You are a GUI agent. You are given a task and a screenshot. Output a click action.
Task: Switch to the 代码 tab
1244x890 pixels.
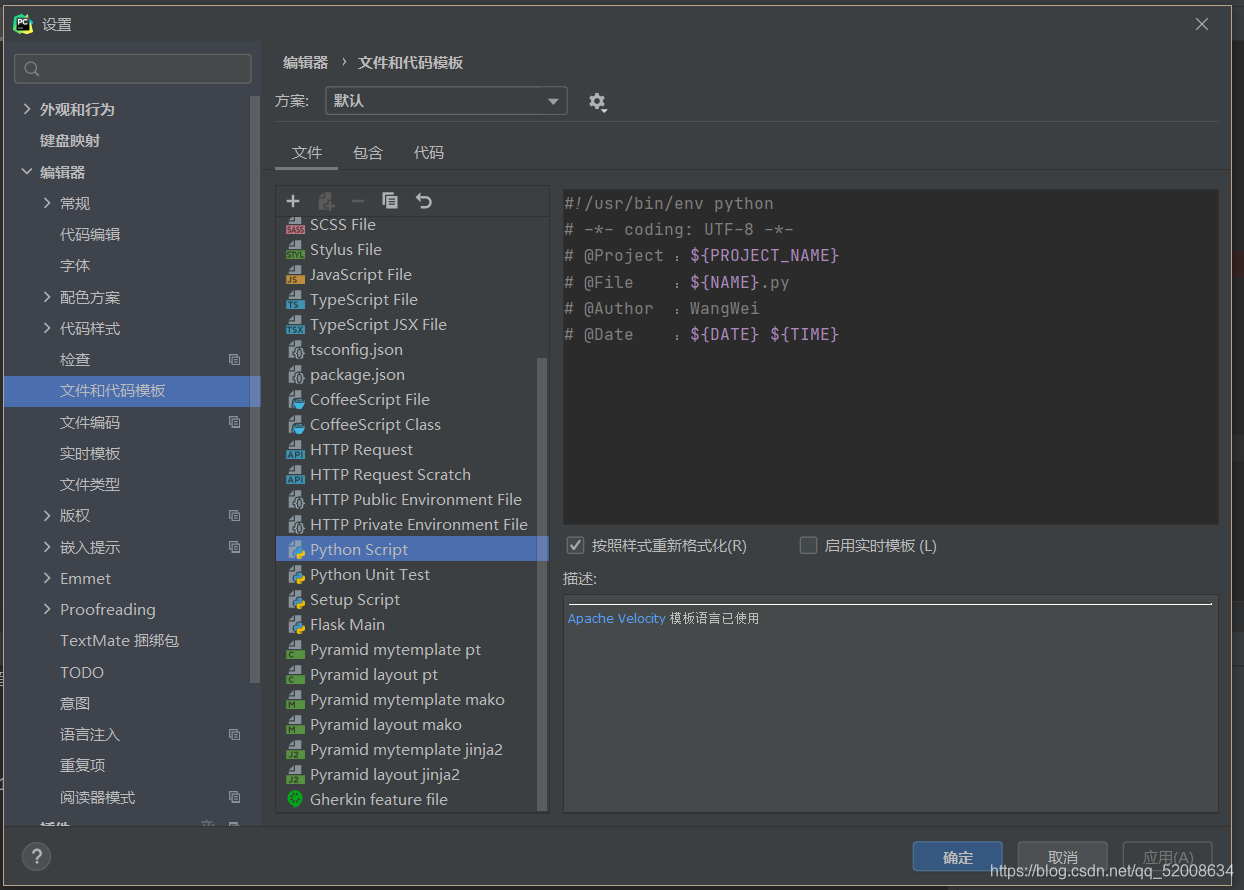click(429, 153)
